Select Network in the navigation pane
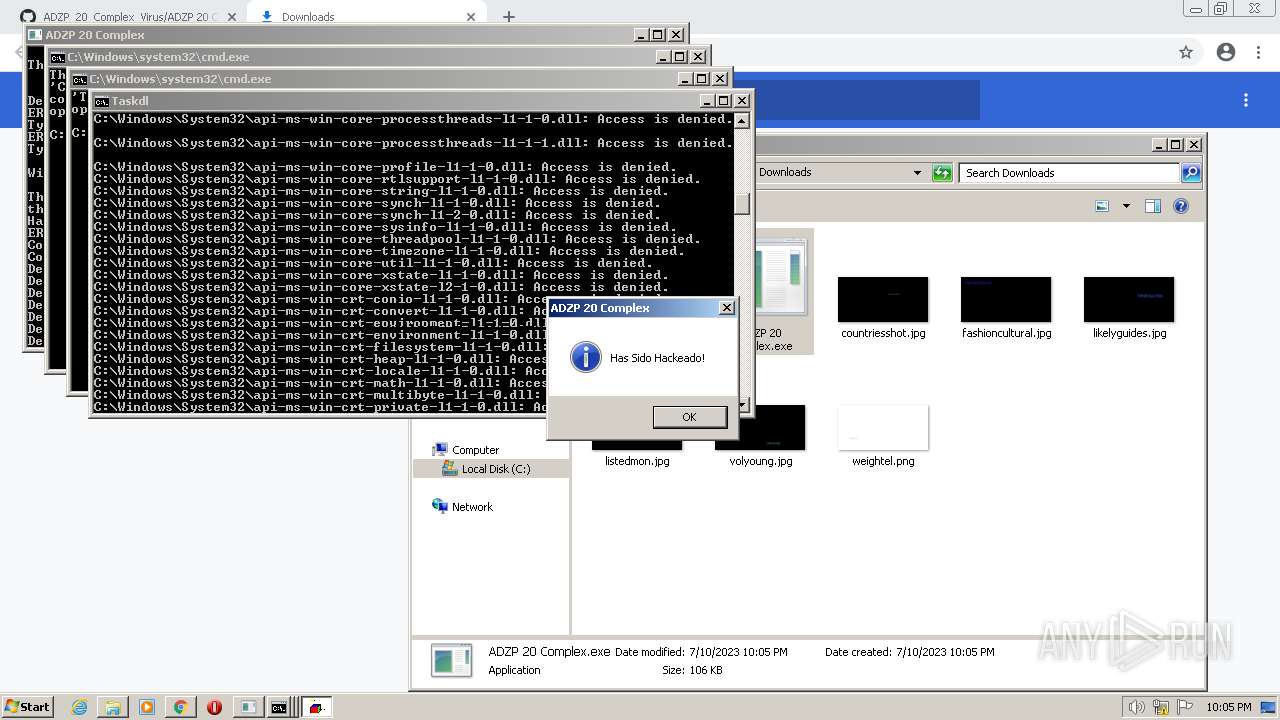1280x720 pixels. click(x=472, y=507)
